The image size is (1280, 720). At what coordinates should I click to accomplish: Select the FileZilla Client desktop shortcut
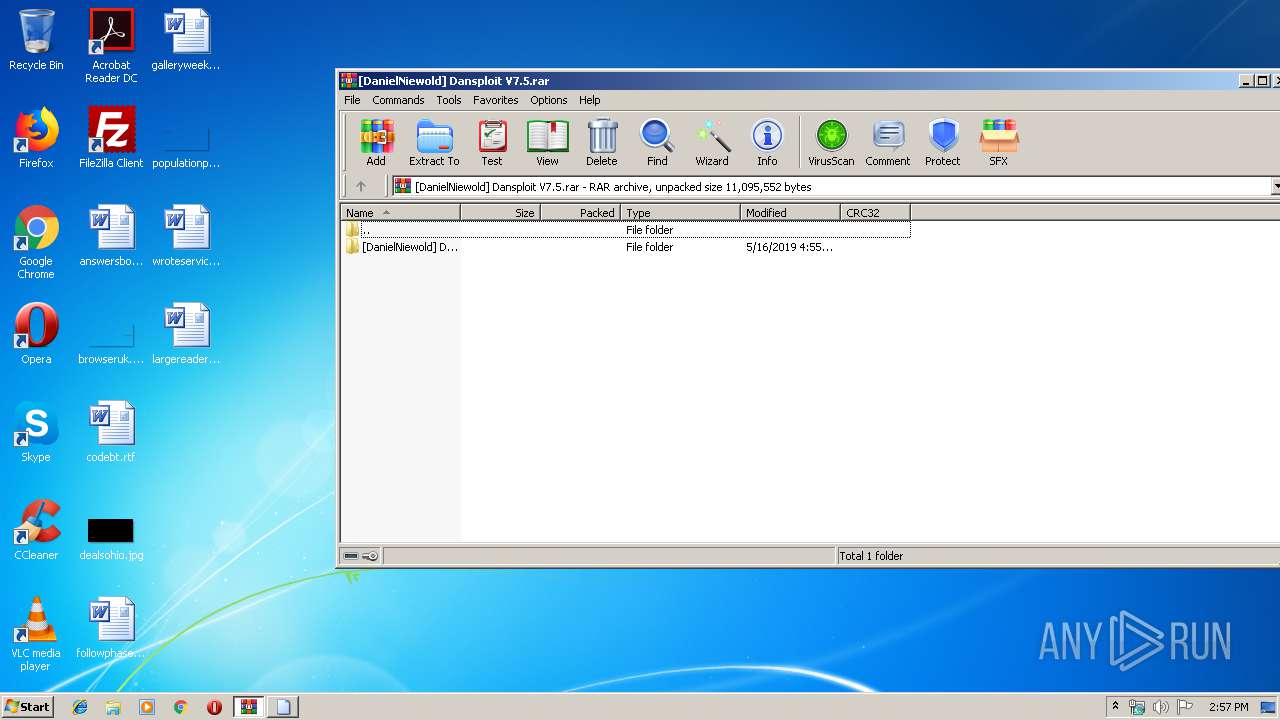click(x=111, y=138)
